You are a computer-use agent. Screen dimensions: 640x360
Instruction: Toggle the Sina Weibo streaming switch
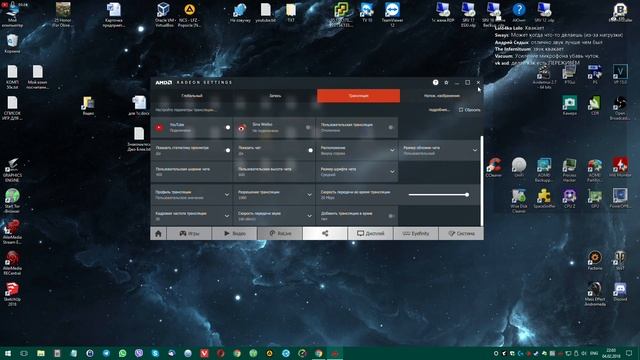click(x=309, y=127)
